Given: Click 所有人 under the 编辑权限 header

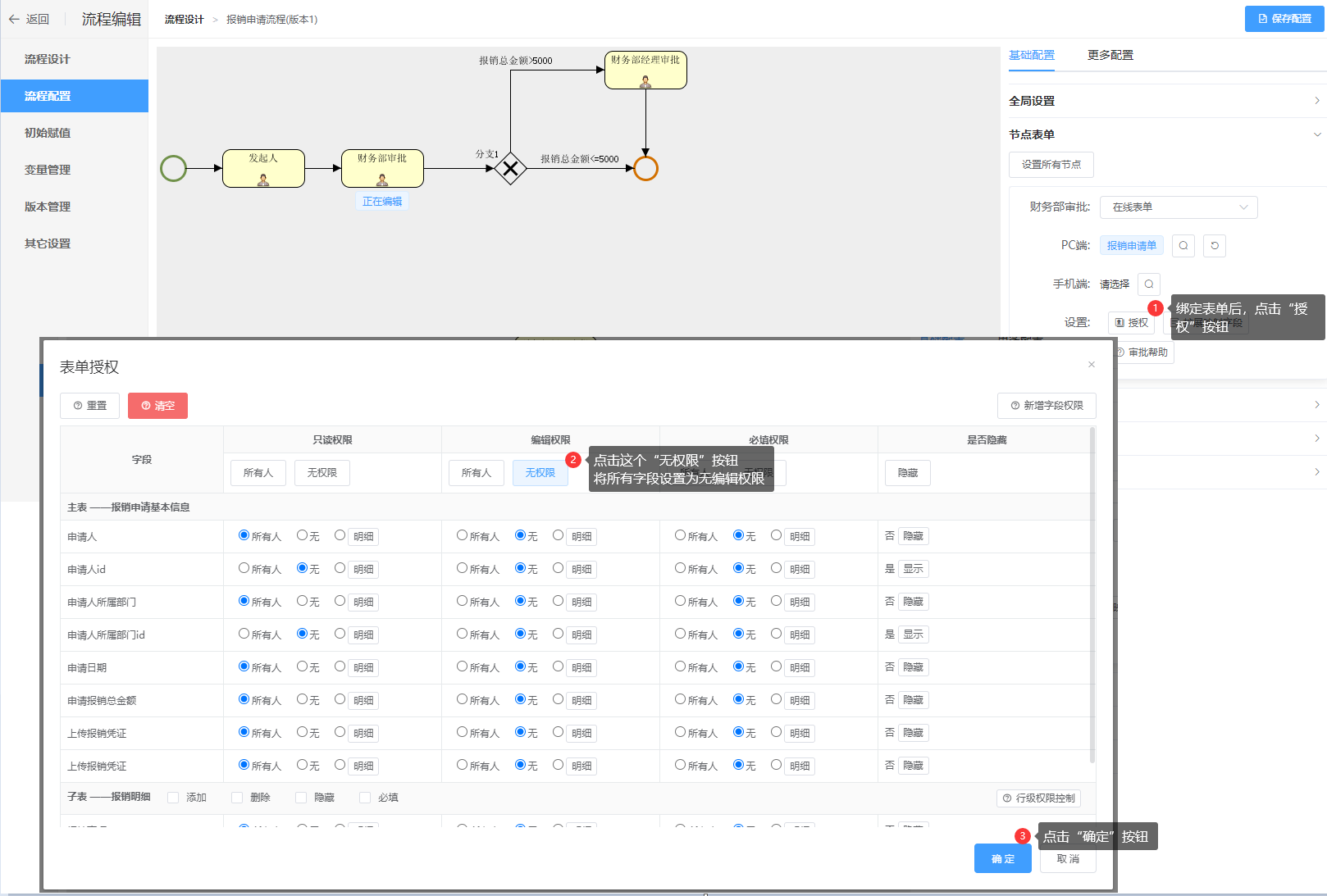Looking at the screenshot, I should tap(477, 473).
